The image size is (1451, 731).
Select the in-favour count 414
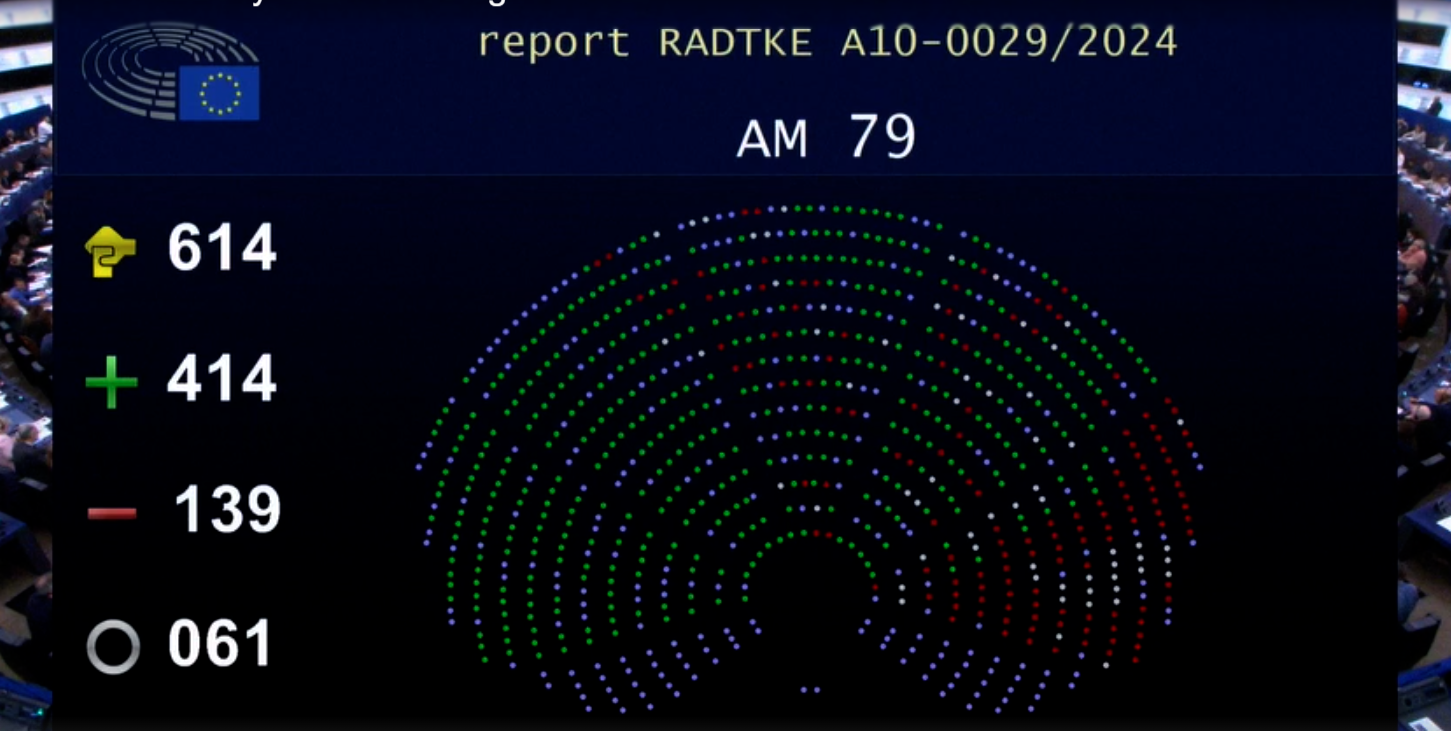tap(221, 380)
